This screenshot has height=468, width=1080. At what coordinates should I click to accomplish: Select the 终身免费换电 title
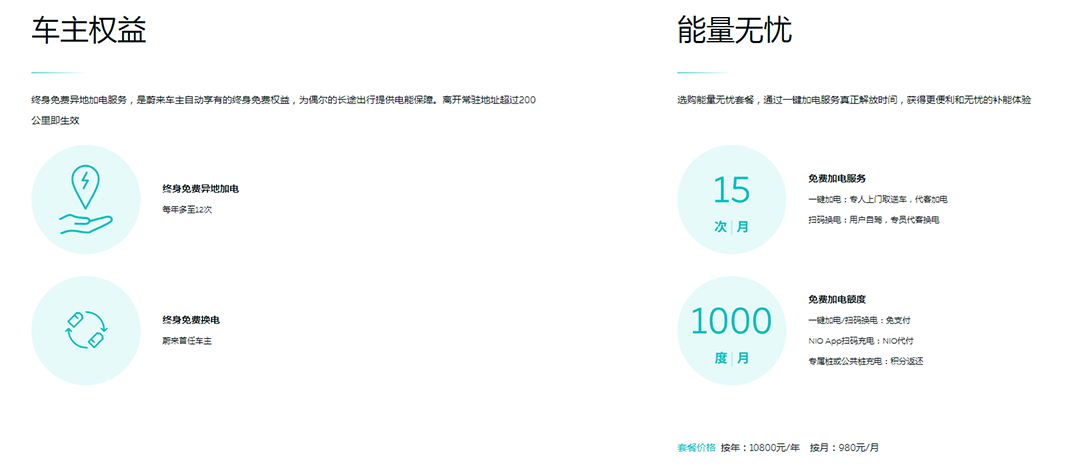(190, 320)
